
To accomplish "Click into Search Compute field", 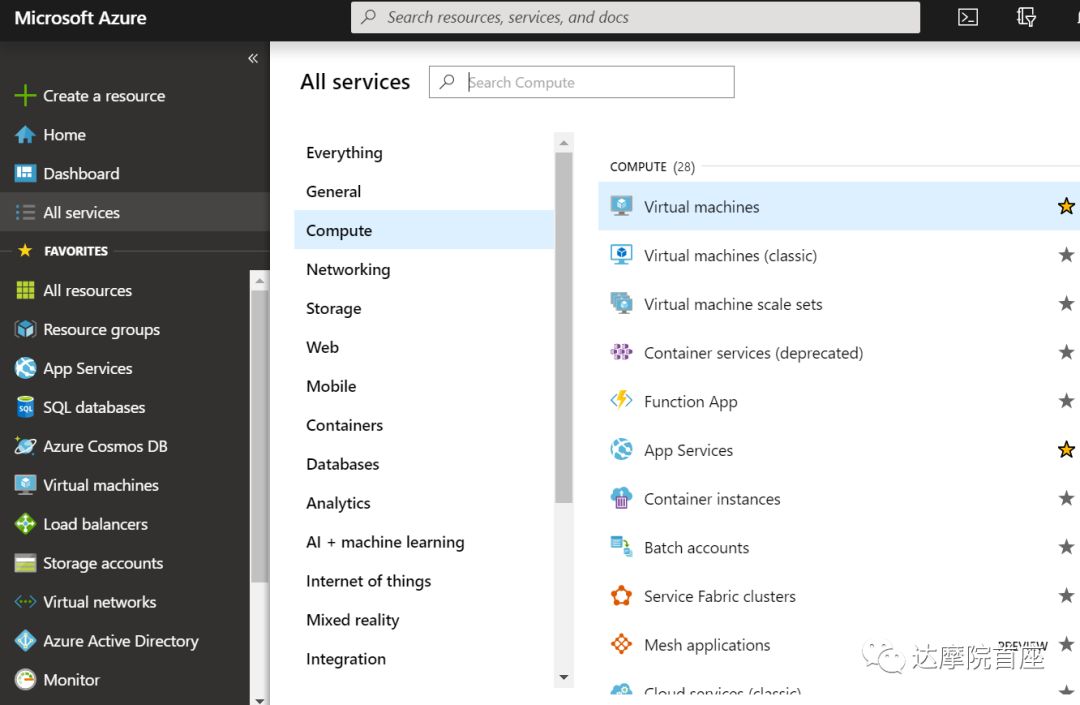I will (x=581, y=82).
